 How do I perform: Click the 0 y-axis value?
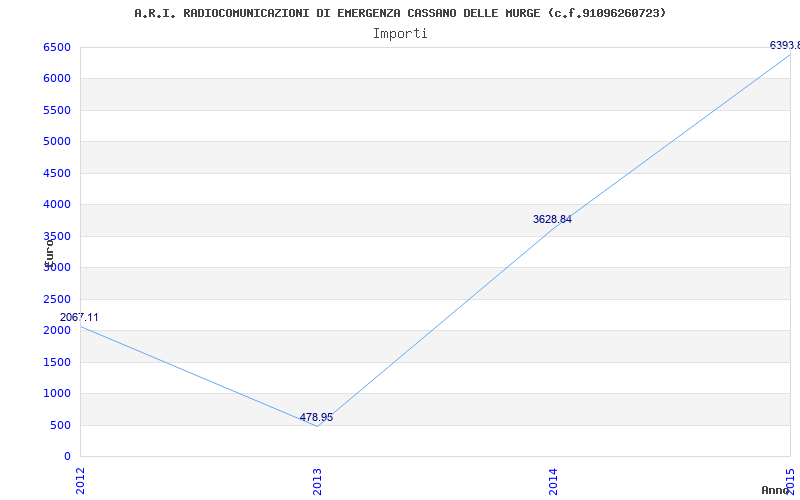click(x=67, y=456)
